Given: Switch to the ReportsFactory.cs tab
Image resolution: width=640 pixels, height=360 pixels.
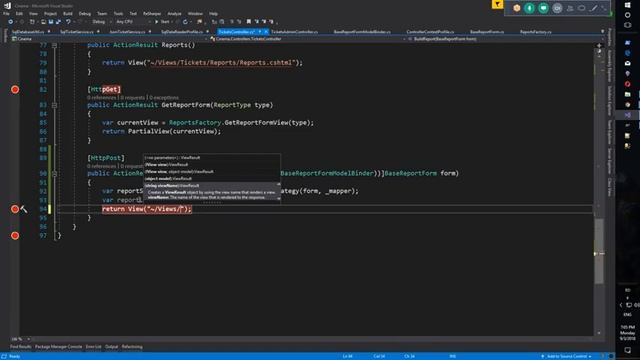Looking at the screenshot, I should coord(536,32).
